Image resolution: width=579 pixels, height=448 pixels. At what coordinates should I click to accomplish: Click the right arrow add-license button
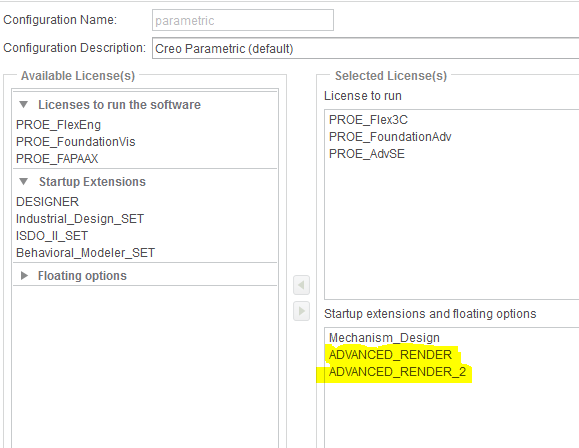click(x=301, y=311)
